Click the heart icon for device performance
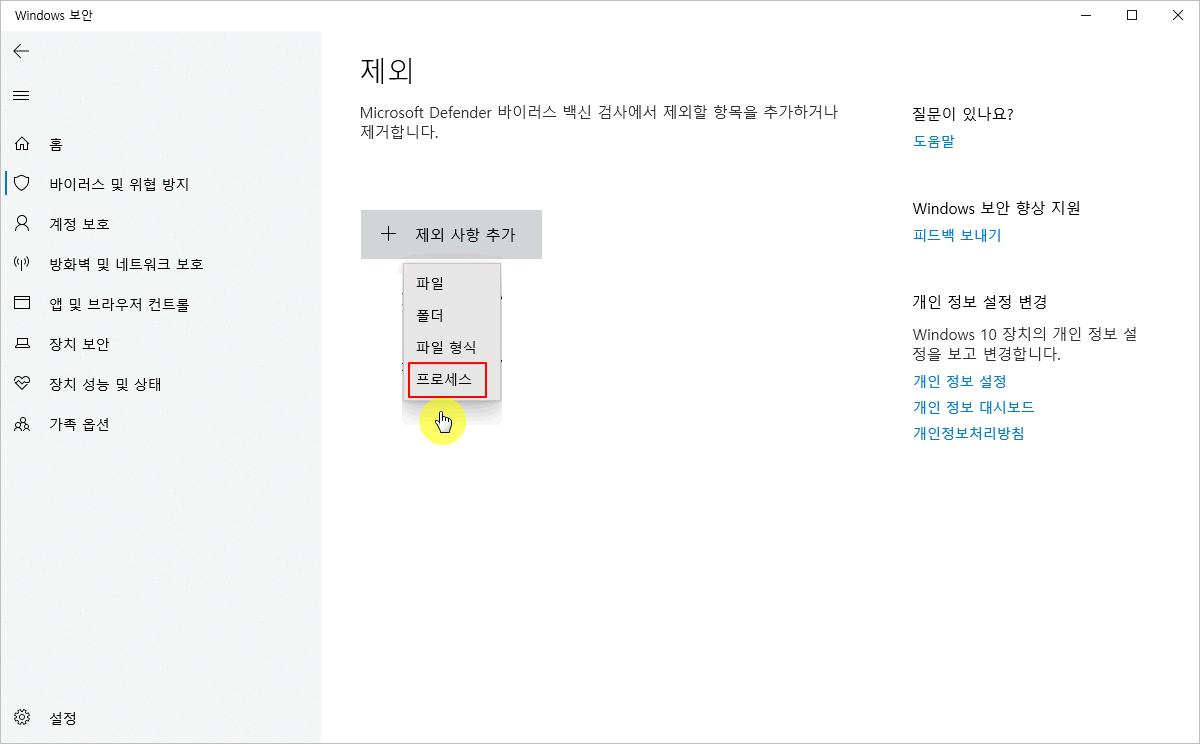This screenshot has height=744, width=1200. point(22,384)
